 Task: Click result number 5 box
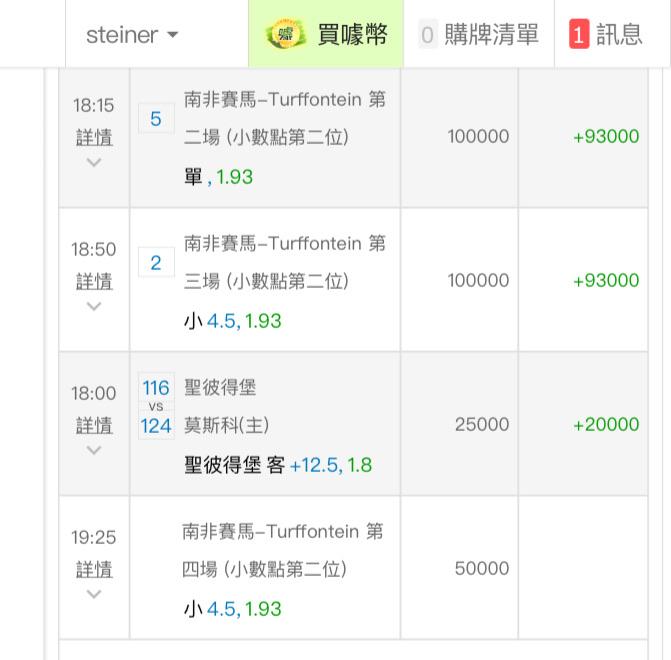point(156,119)
